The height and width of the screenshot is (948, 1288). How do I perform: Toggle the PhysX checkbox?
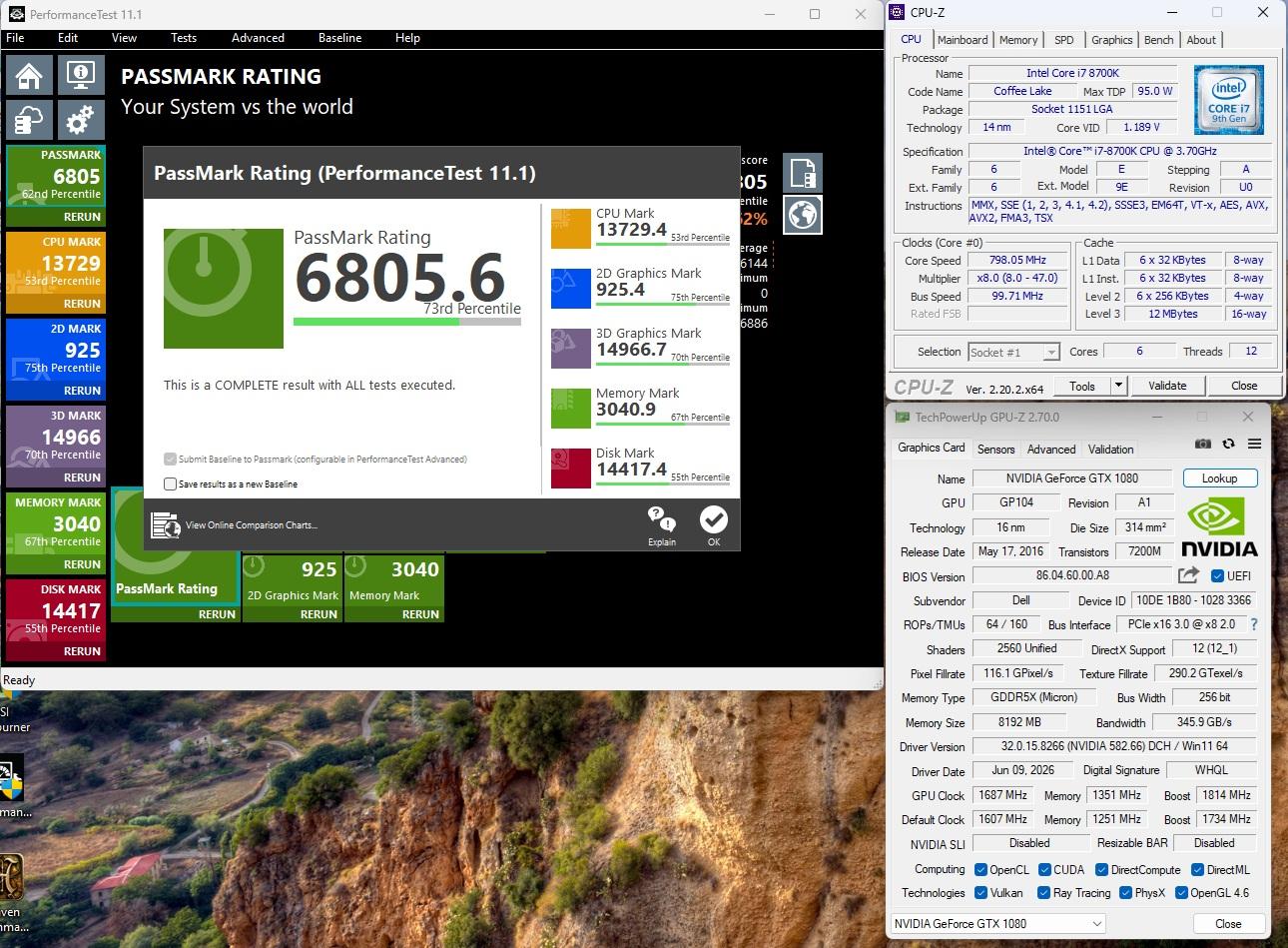coord(1125,893)
